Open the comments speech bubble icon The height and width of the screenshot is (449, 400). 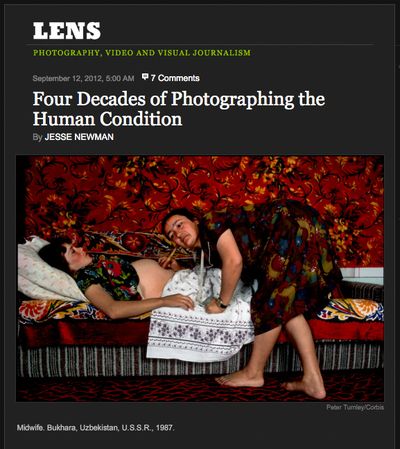coord(145,77)
